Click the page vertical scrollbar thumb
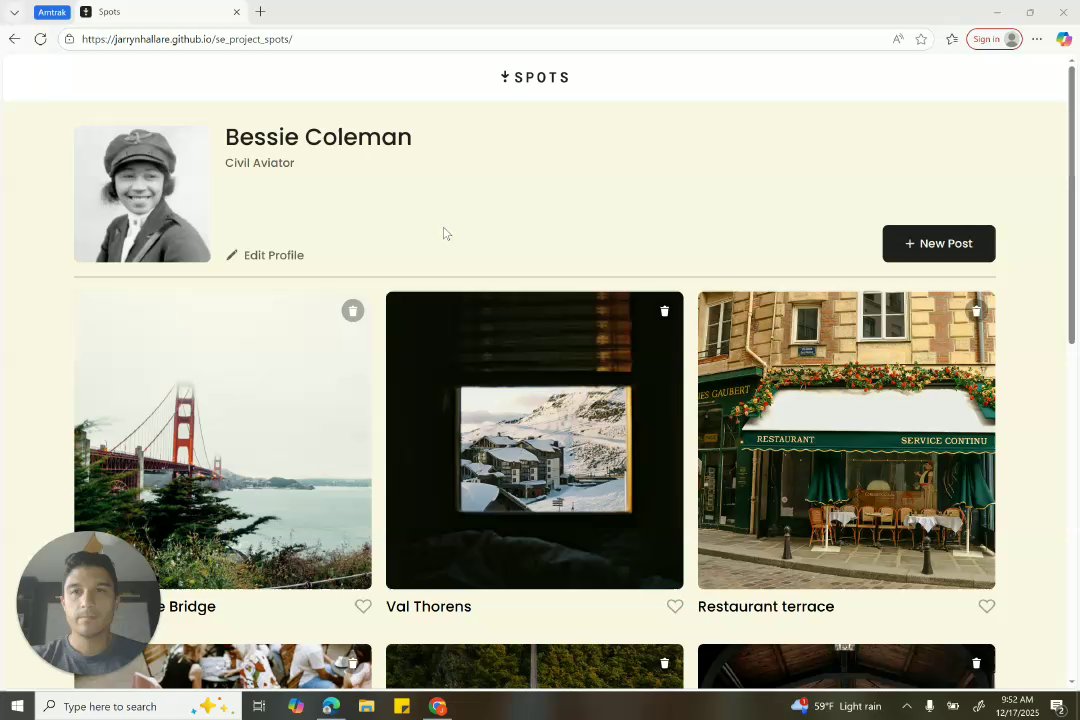This screenshot has height=720, width=1080. click(1072, 203)
